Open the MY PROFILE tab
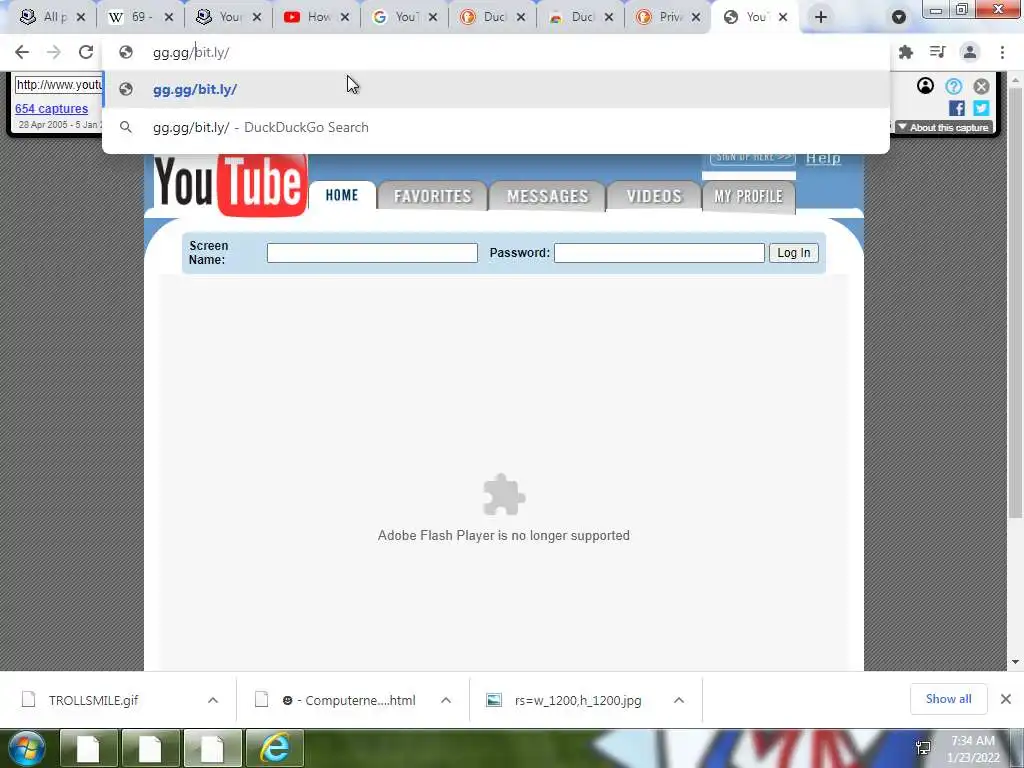 pyautogui.click(x=748, y=196)
